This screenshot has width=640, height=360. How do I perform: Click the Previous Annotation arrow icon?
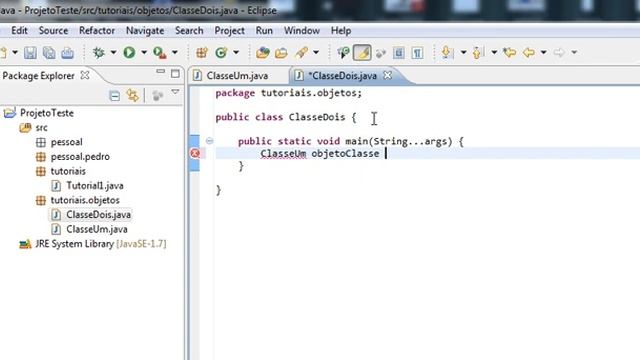[477, 53]
